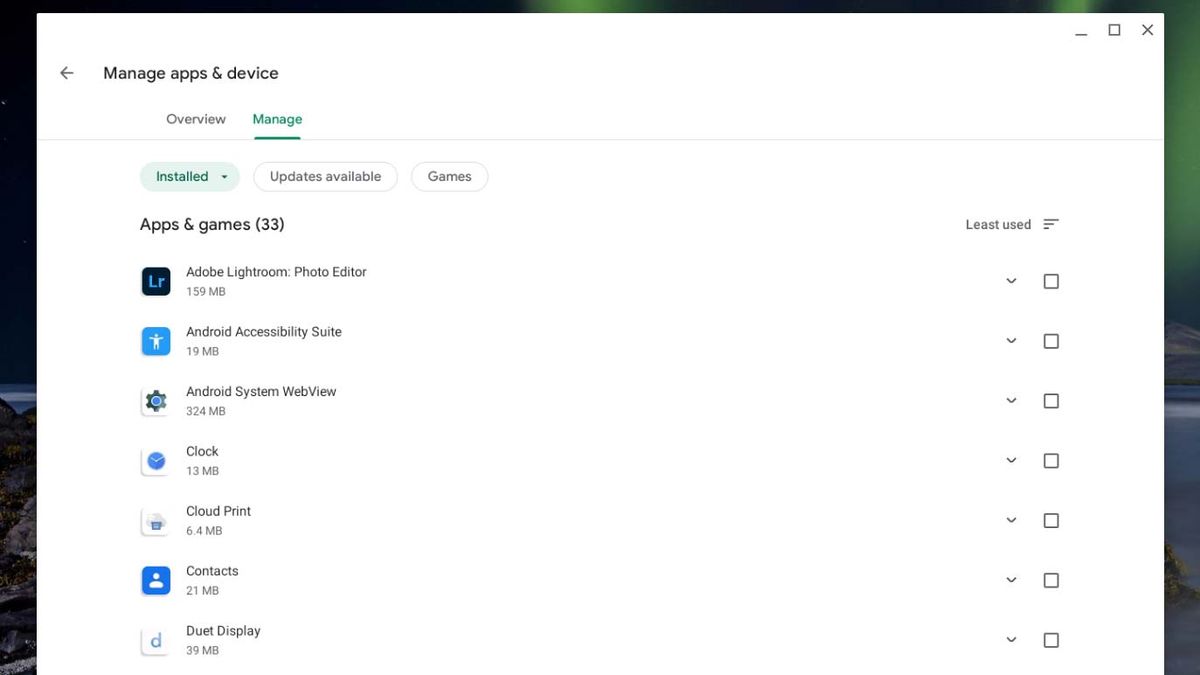Select the checkbox for Clock
Screen dimensions: 1200x675
click(1051, 461)
